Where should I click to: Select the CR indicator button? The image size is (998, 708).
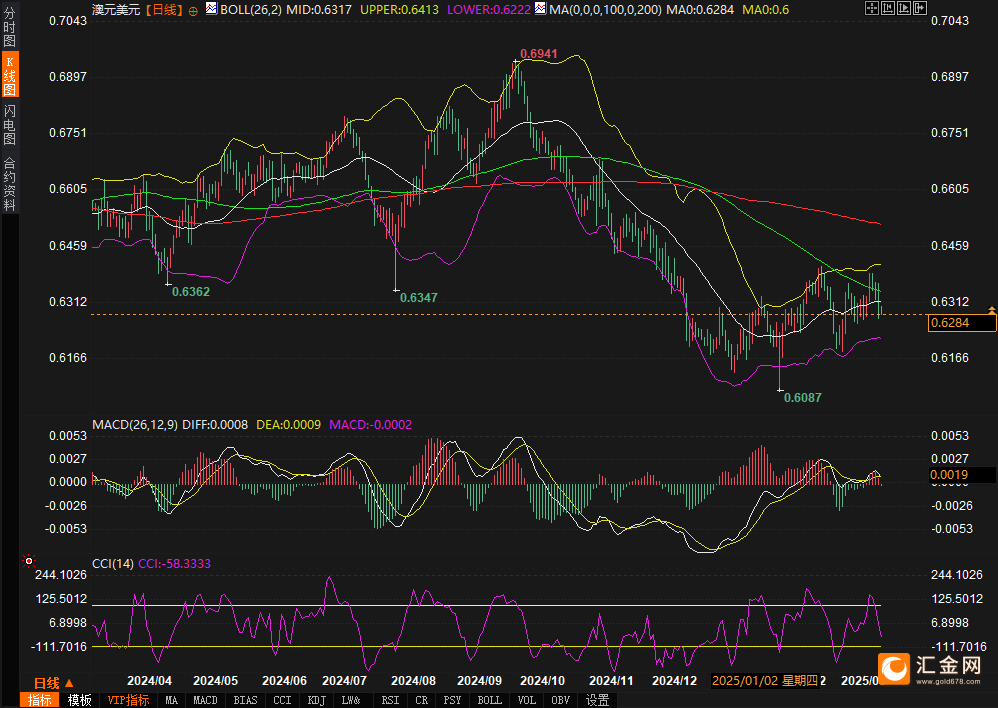coord(421,700)
